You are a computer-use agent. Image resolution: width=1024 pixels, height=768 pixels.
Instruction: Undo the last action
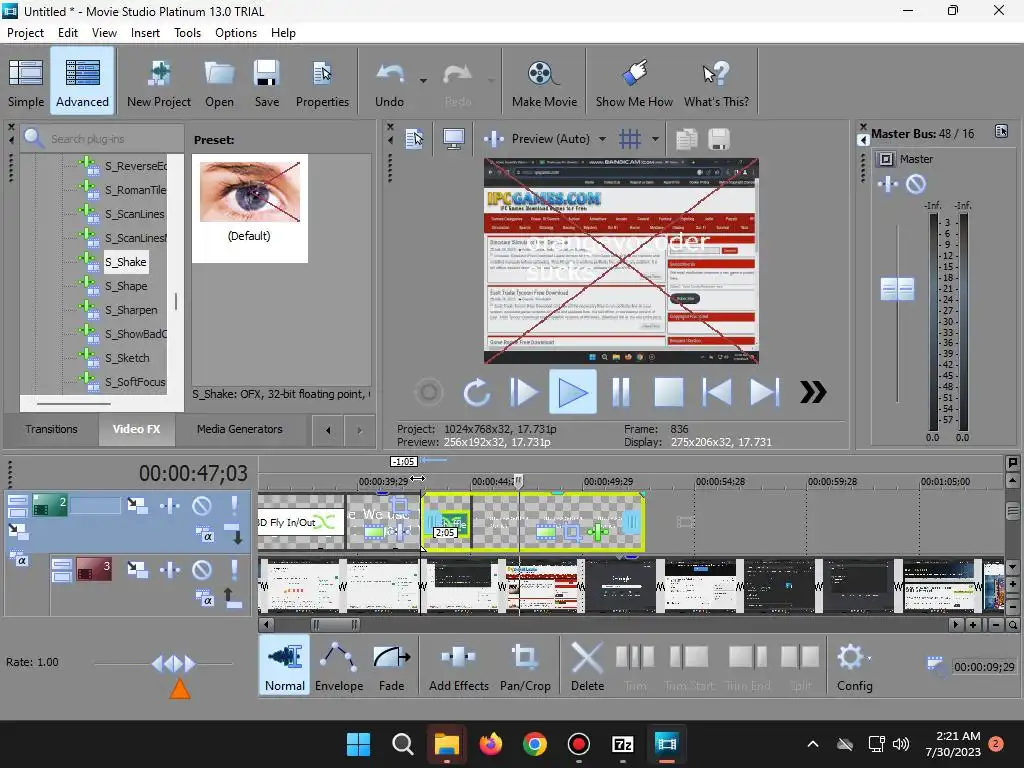pyautogui.click(x=389, y=82)
